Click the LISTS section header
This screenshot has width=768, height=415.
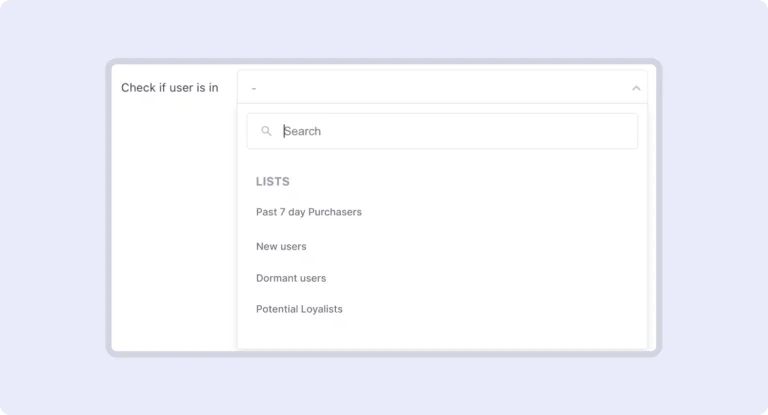pos(273,182)
